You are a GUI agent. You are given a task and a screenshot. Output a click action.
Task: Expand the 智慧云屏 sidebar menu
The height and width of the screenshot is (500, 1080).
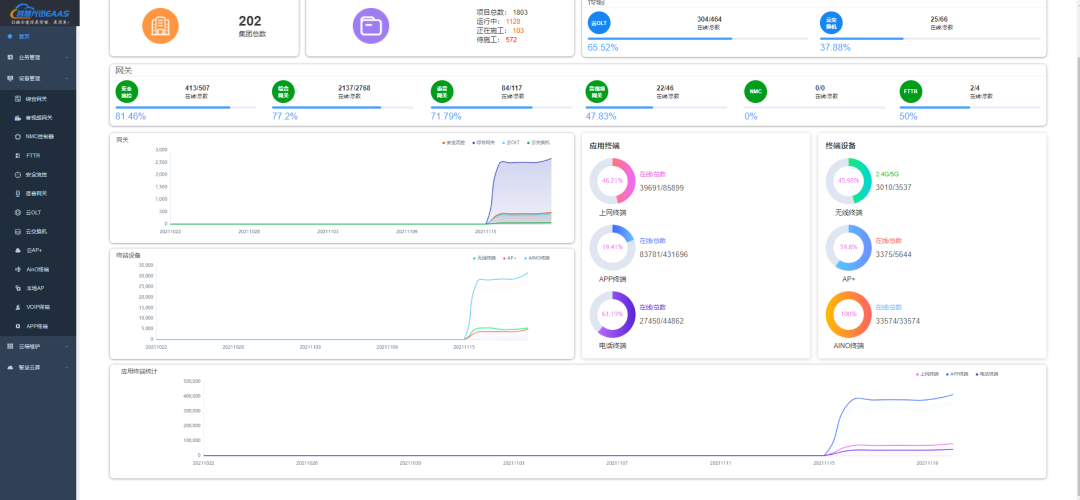coord(39,368)
